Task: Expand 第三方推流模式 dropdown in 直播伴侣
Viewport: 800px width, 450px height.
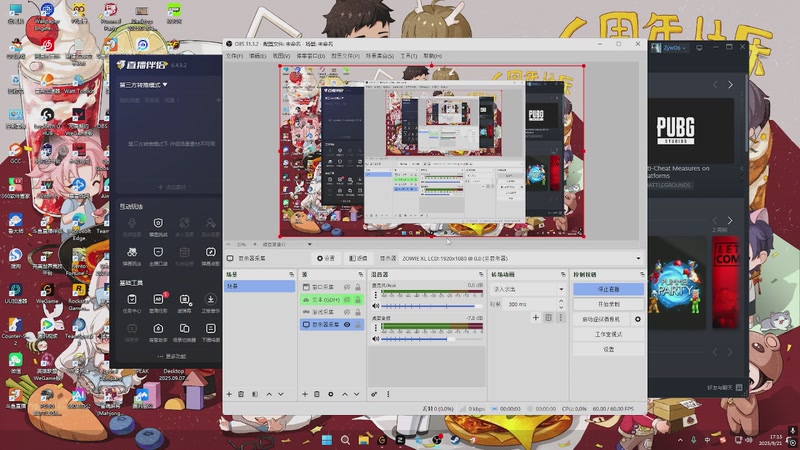Action: pyautogui.click(x=143, y=85)
